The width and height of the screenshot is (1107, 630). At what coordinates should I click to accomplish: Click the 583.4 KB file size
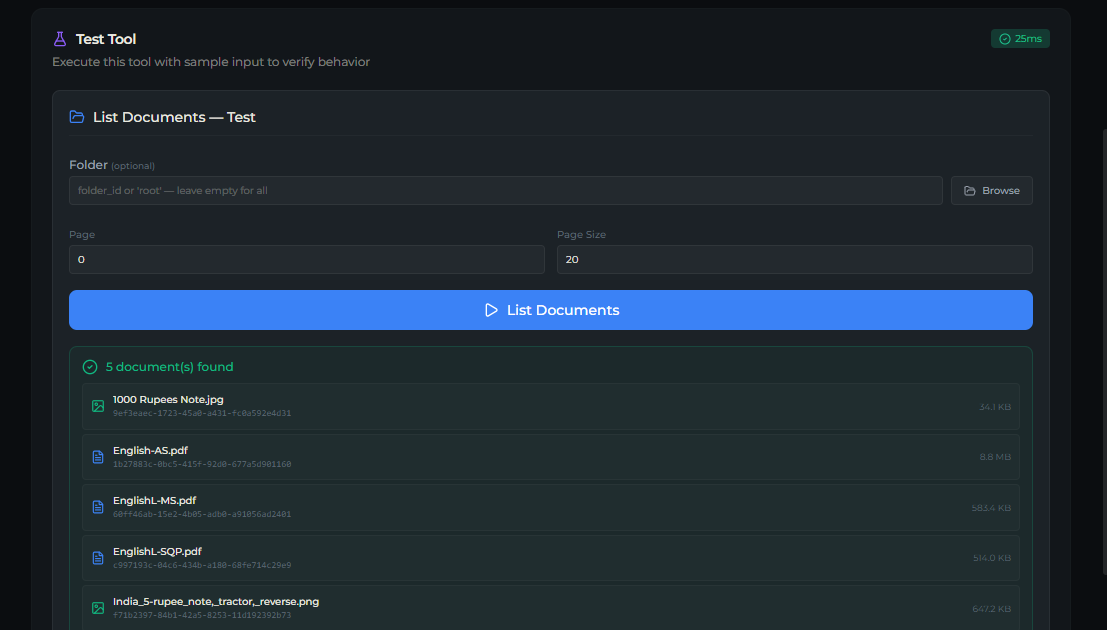991,508
